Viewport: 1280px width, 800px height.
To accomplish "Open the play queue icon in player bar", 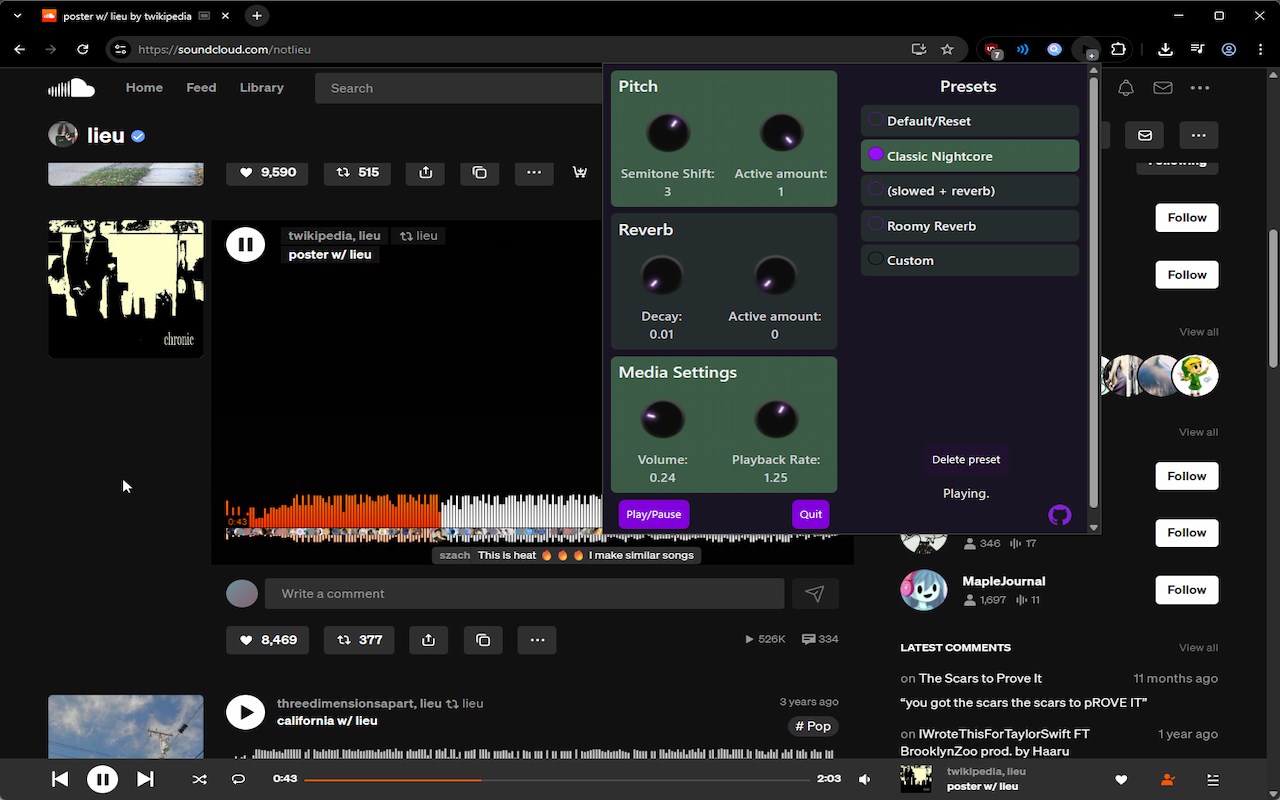I will pyautogui.click(x=1213, y=780).
